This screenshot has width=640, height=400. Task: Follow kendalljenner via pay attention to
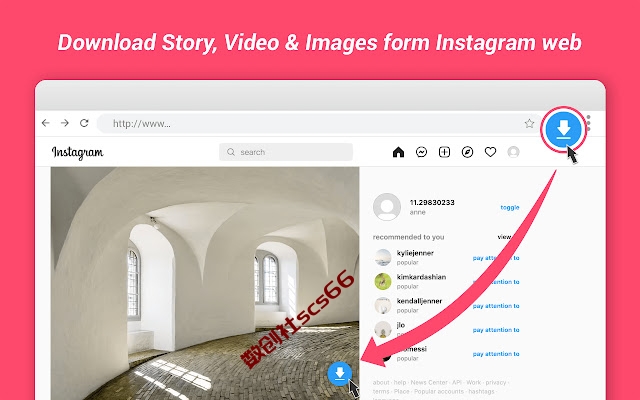coord(496,306)
